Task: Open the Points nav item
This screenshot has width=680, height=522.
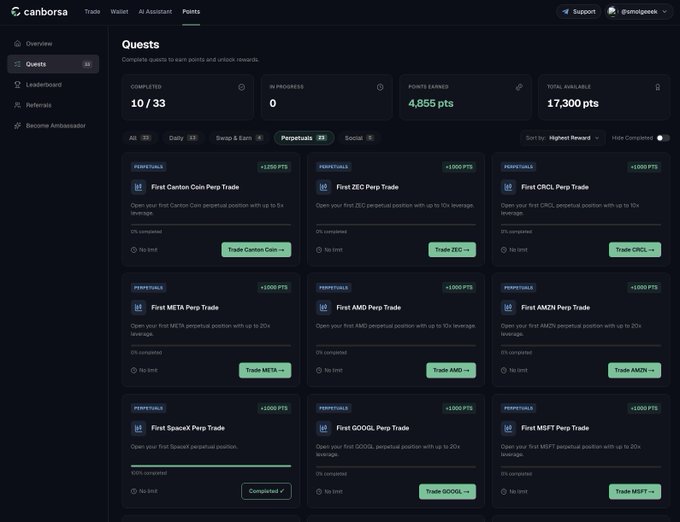Action: click(191, 12)
